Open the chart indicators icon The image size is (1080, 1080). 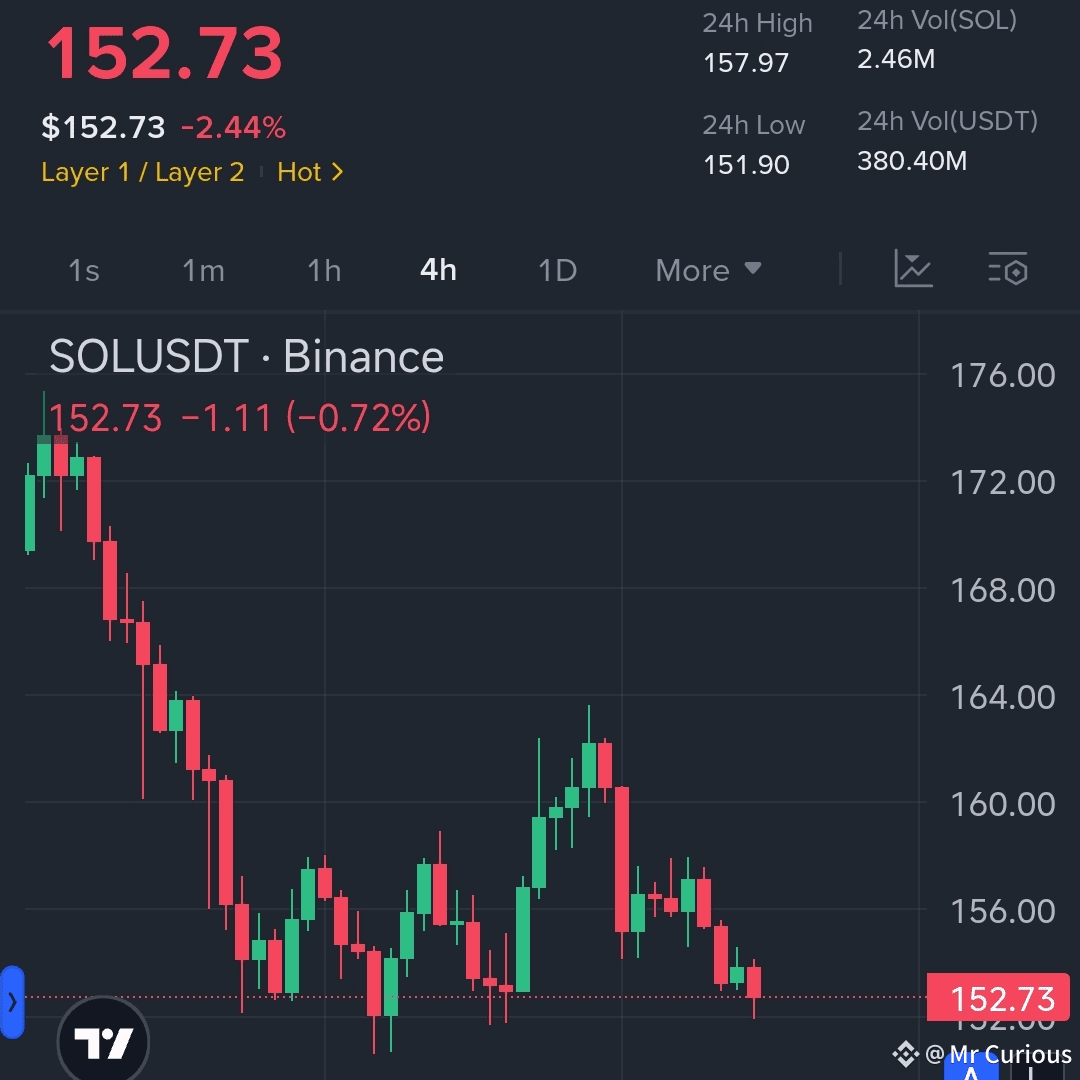[913, 269]
